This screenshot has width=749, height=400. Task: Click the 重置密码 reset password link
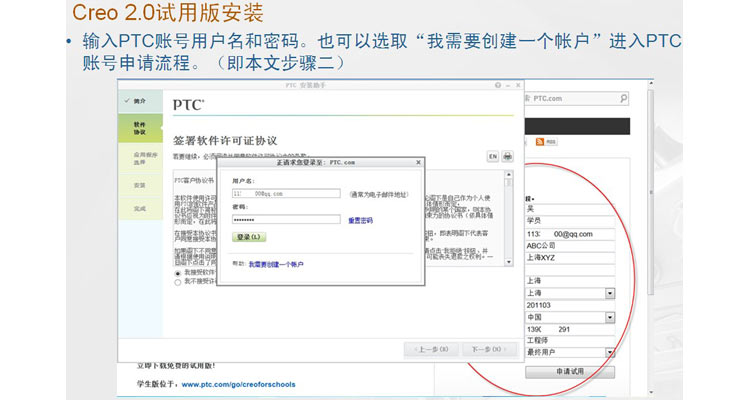click(x=360, y=220)
